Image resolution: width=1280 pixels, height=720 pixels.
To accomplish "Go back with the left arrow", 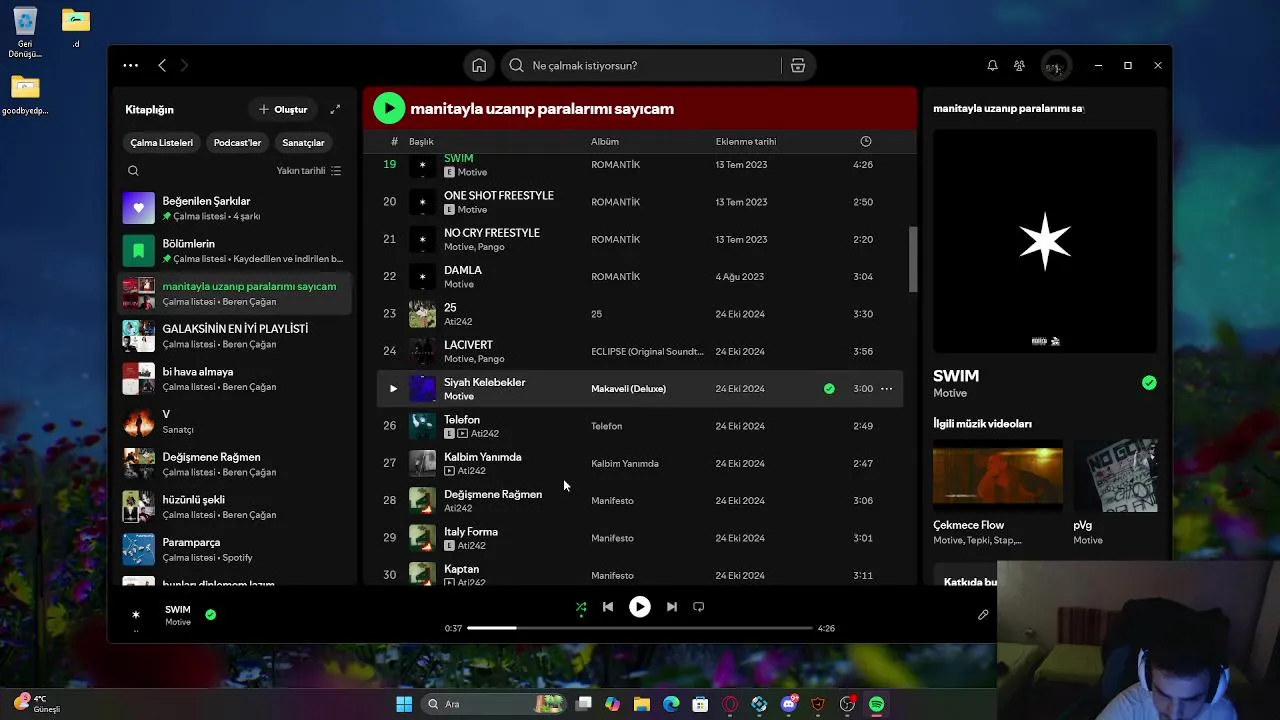I will (x=162, y=65).
